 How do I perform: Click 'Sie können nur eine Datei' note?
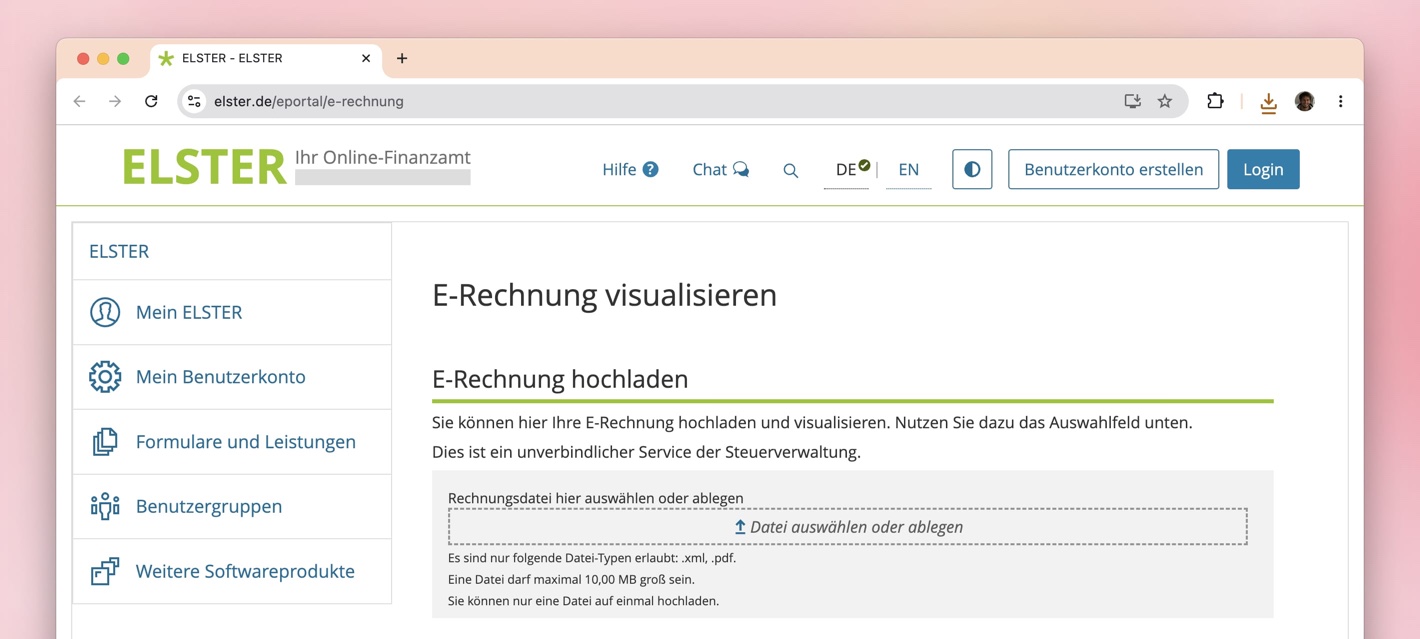pos(583,601)
